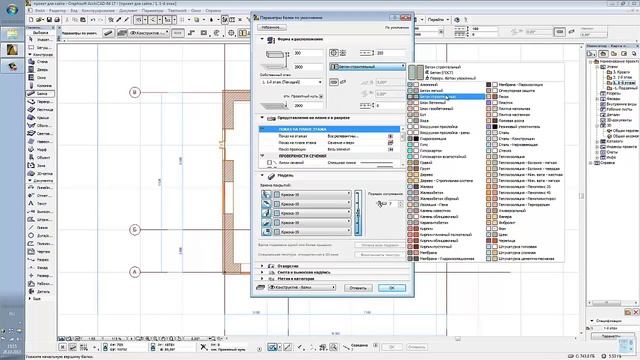Screen dimensions: 640x360
Task: Select the Stair (Лестница) tool in toolbox
Action: click(40, 109)
